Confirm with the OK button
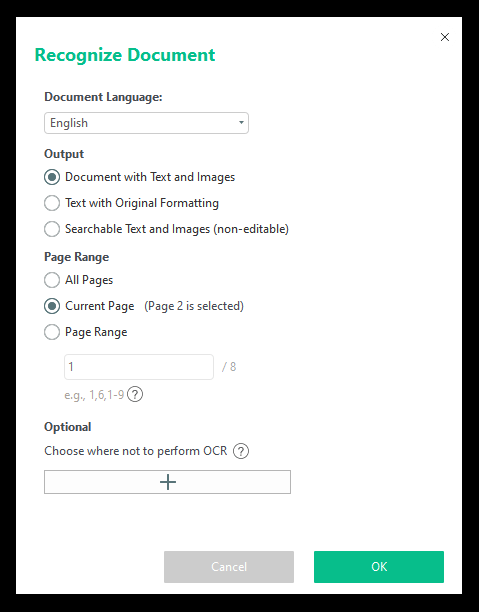 [x=379, y=567]
